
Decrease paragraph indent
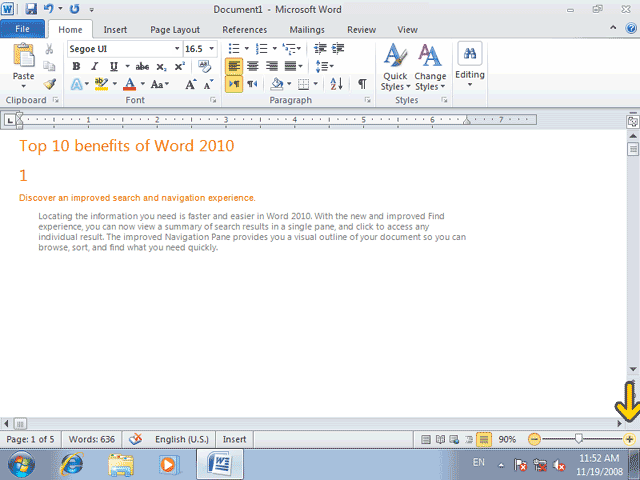click(x=320, y=49)
